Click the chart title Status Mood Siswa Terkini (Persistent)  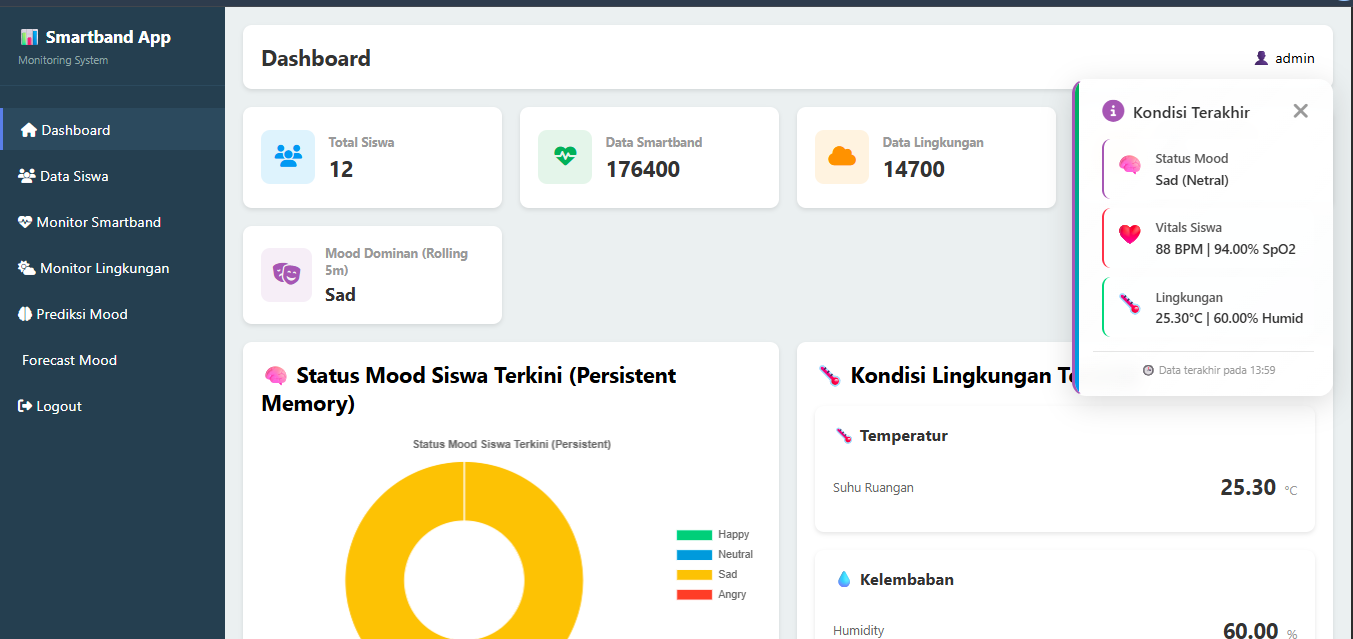(x=512, y=444)
